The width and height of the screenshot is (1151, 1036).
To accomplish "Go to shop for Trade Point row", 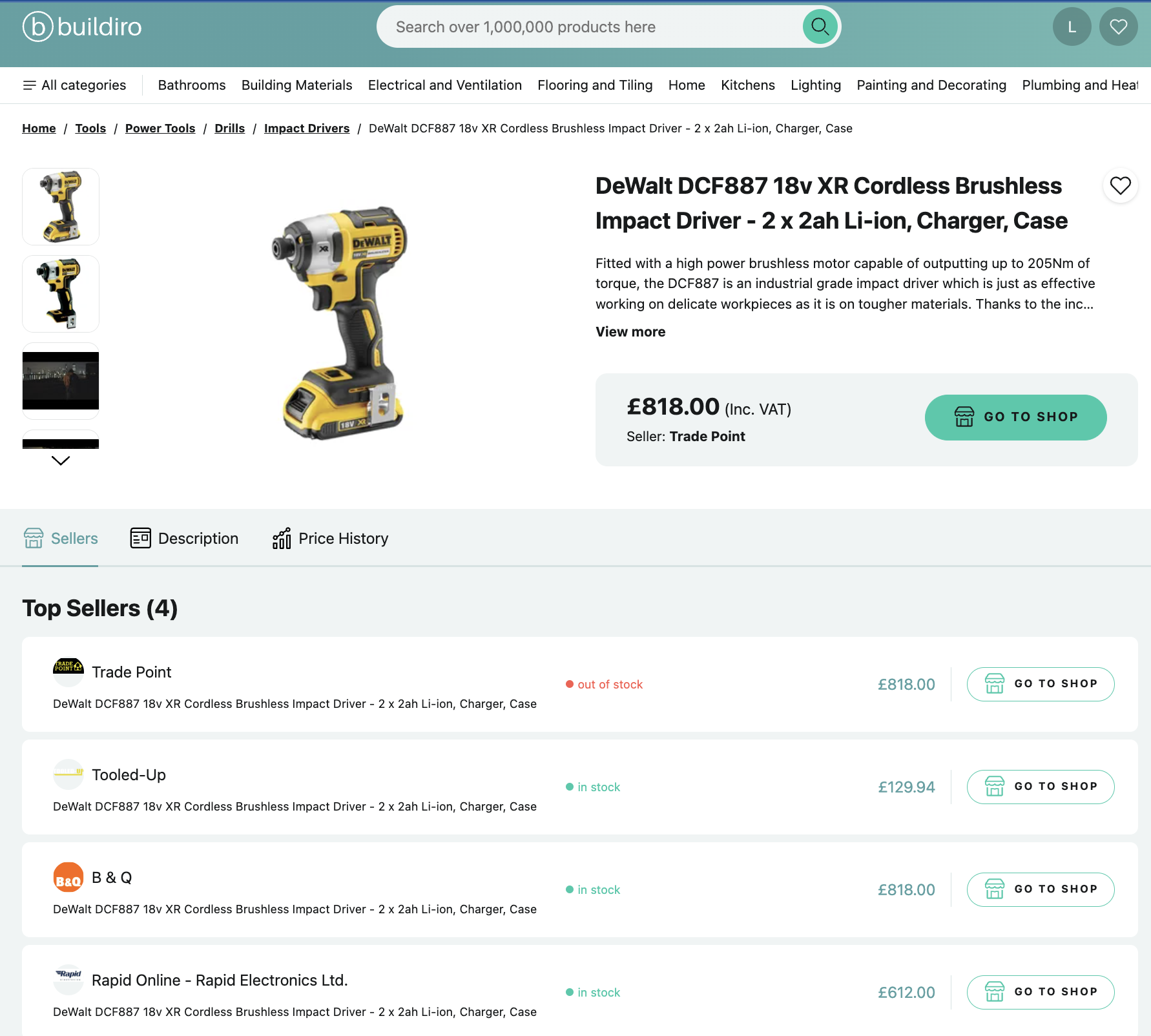I will click(x=1040, y=684).
